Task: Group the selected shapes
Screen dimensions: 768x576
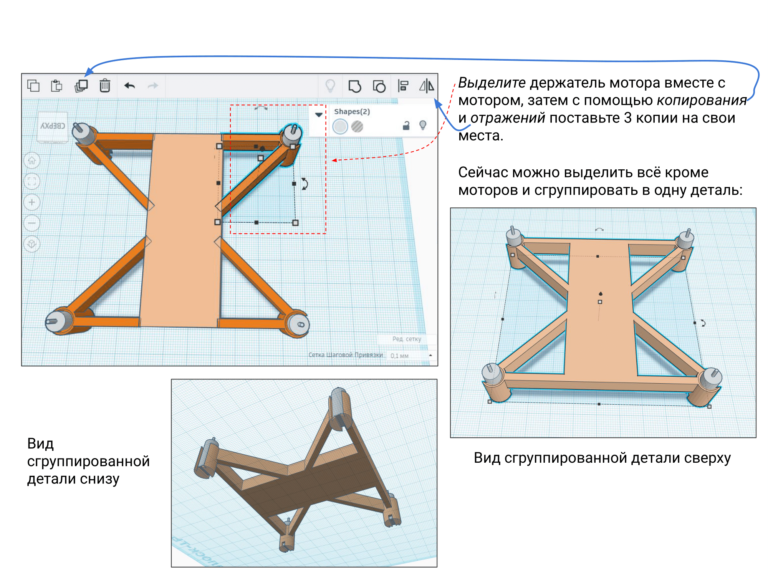Action: (x=355, y=86)
